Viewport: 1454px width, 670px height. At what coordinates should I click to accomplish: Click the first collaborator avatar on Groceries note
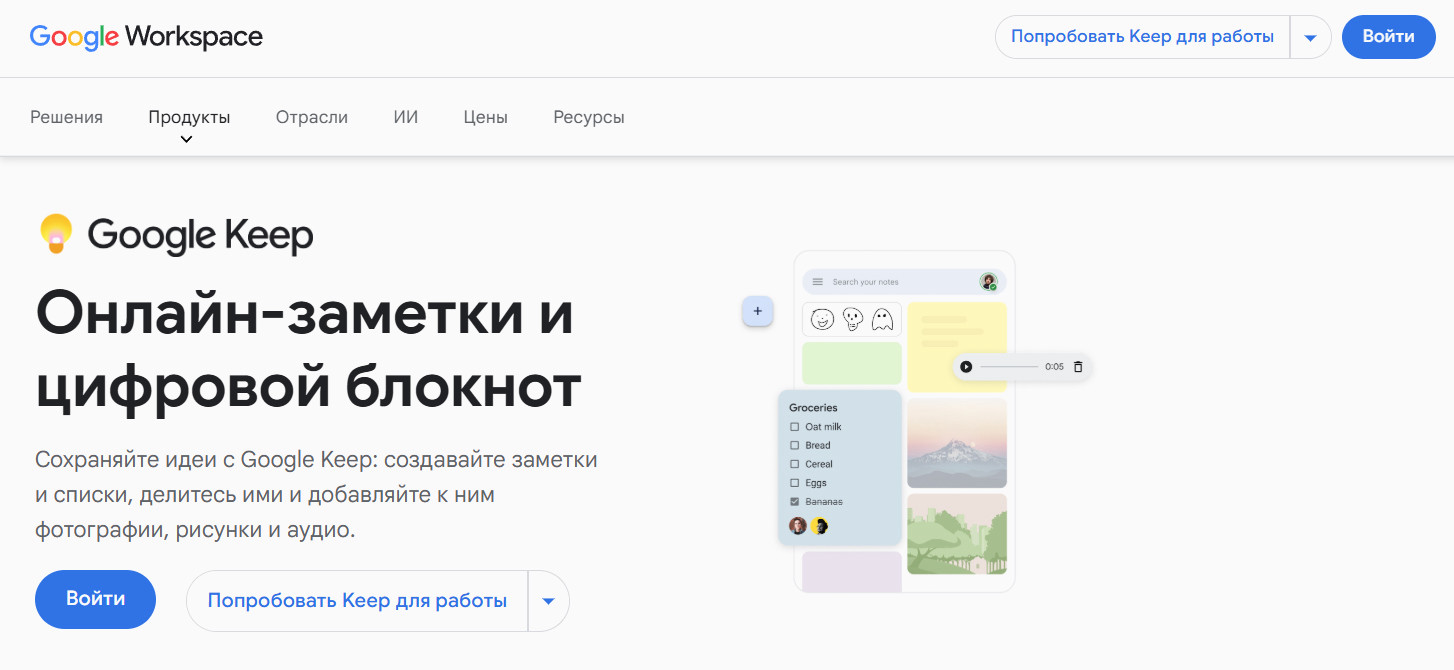coord(797,526)
